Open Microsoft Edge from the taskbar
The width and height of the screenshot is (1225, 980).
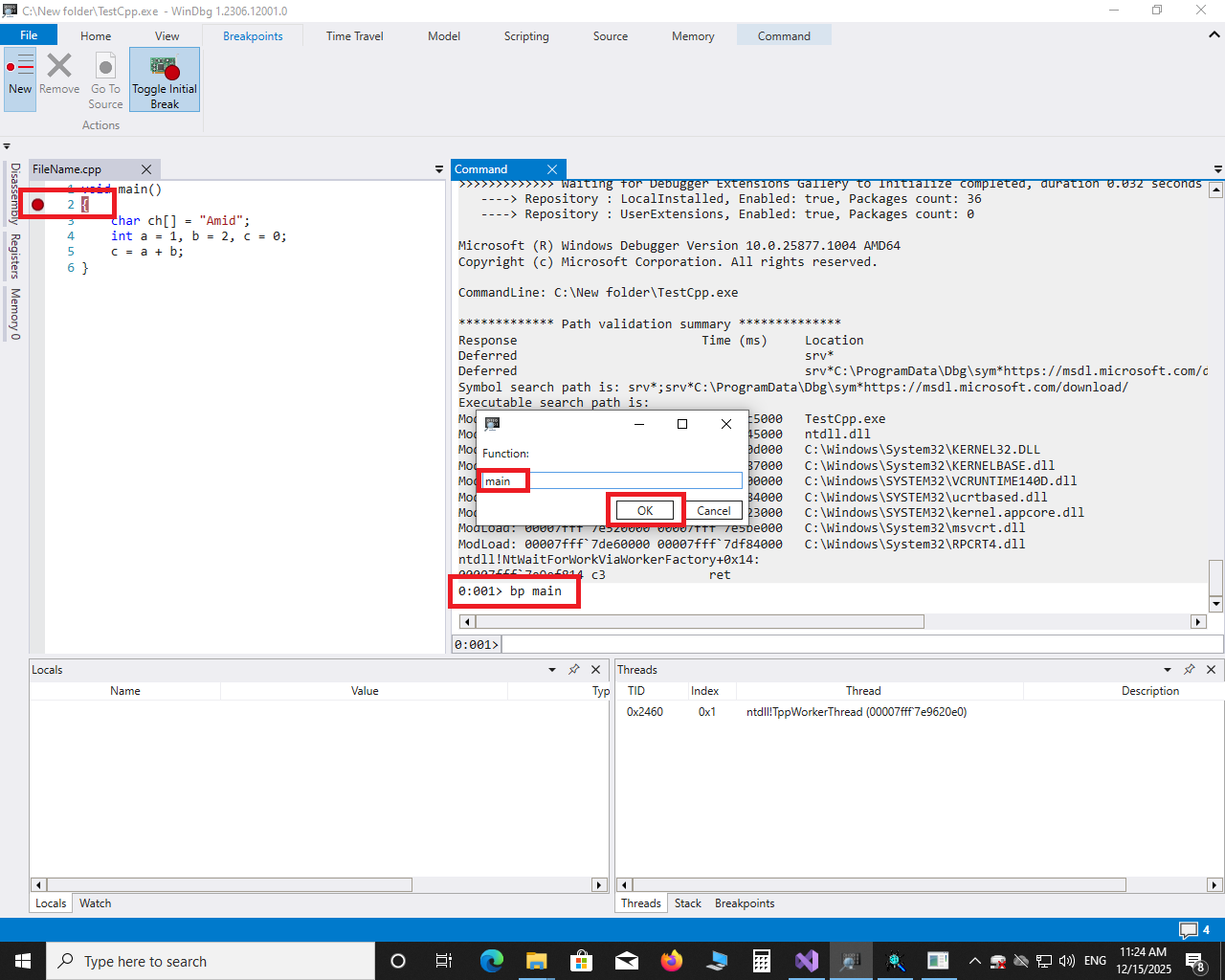492,961
